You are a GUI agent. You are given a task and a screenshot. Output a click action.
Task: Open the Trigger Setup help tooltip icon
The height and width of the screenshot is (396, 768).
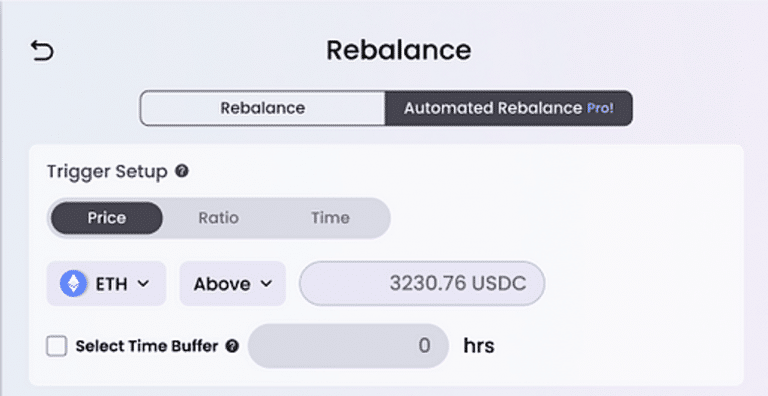182,172
